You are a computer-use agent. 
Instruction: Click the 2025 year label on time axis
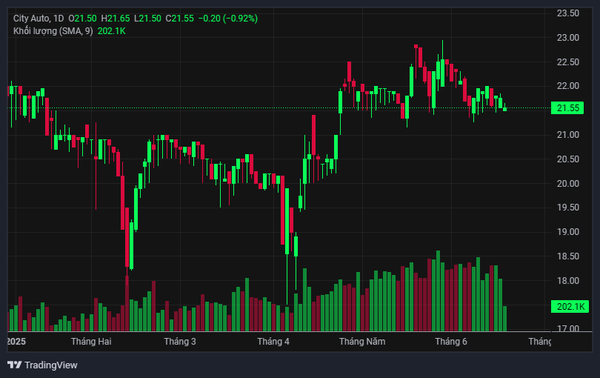16,341
